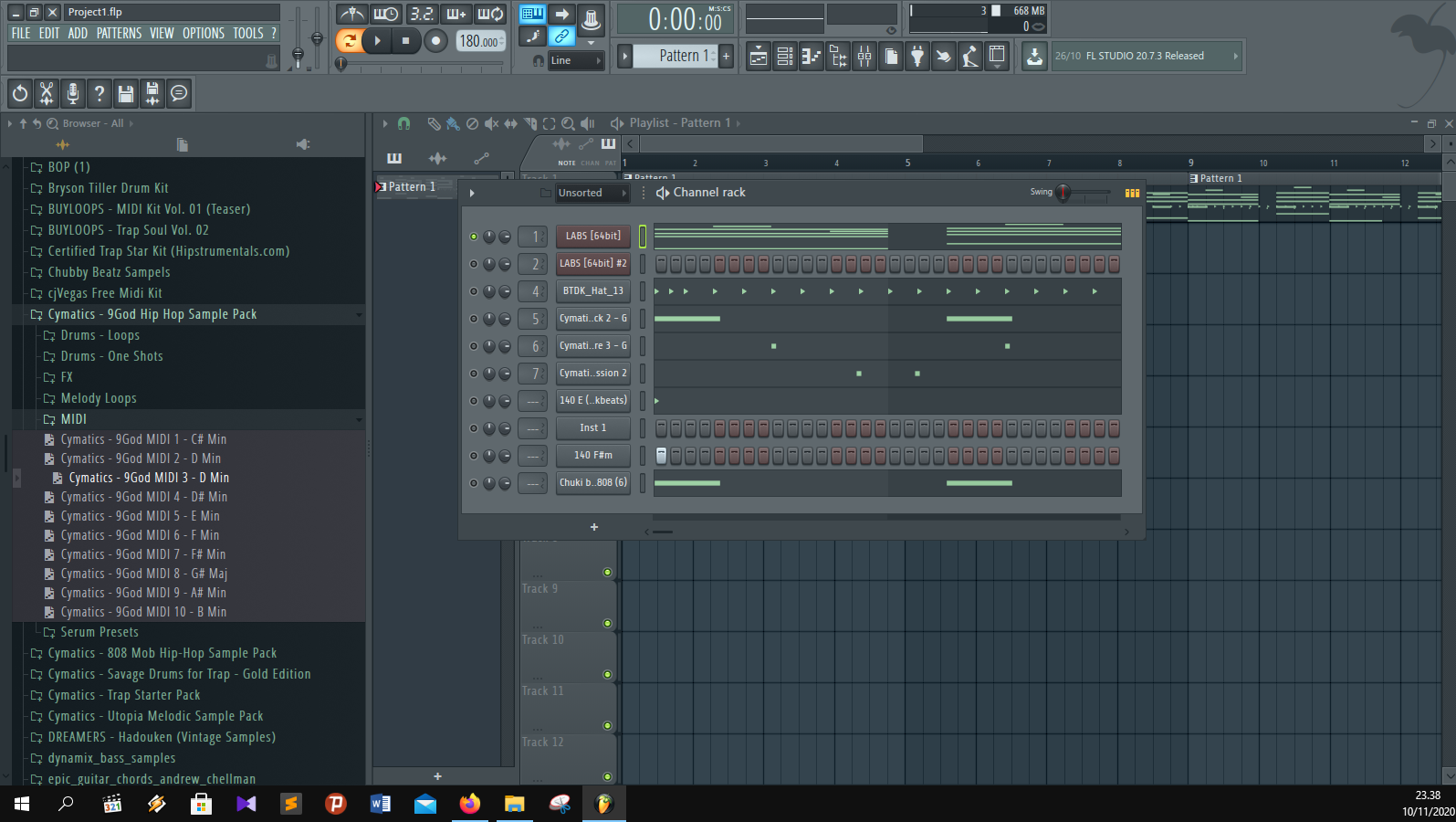Open the Mixer view button
1456x822 pixels.
tap(864, 57)
